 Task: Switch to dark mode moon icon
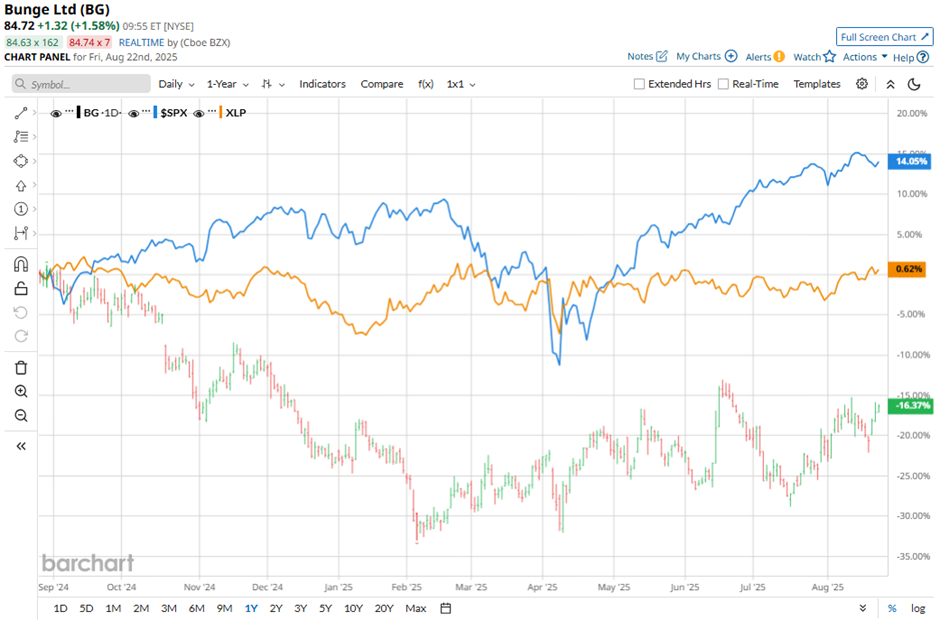[914, 85]
